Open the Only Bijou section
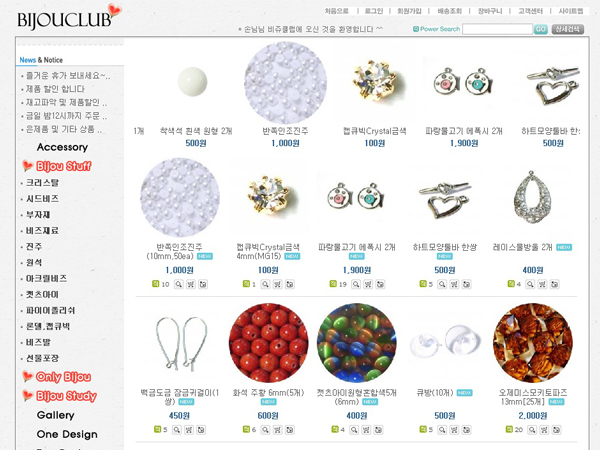This screenshot has height=450, width=600. (x=63, y=377)
